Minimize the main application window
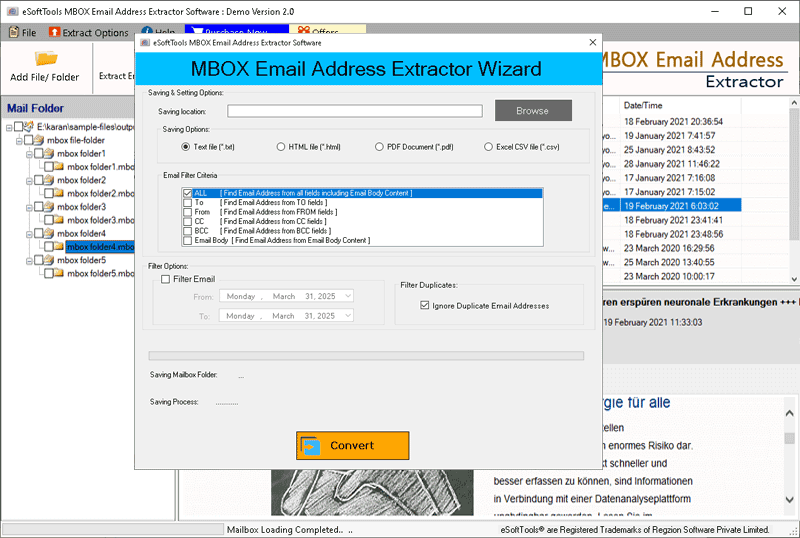800x538 pixels. pyautogui.click(x=715, y=11)
